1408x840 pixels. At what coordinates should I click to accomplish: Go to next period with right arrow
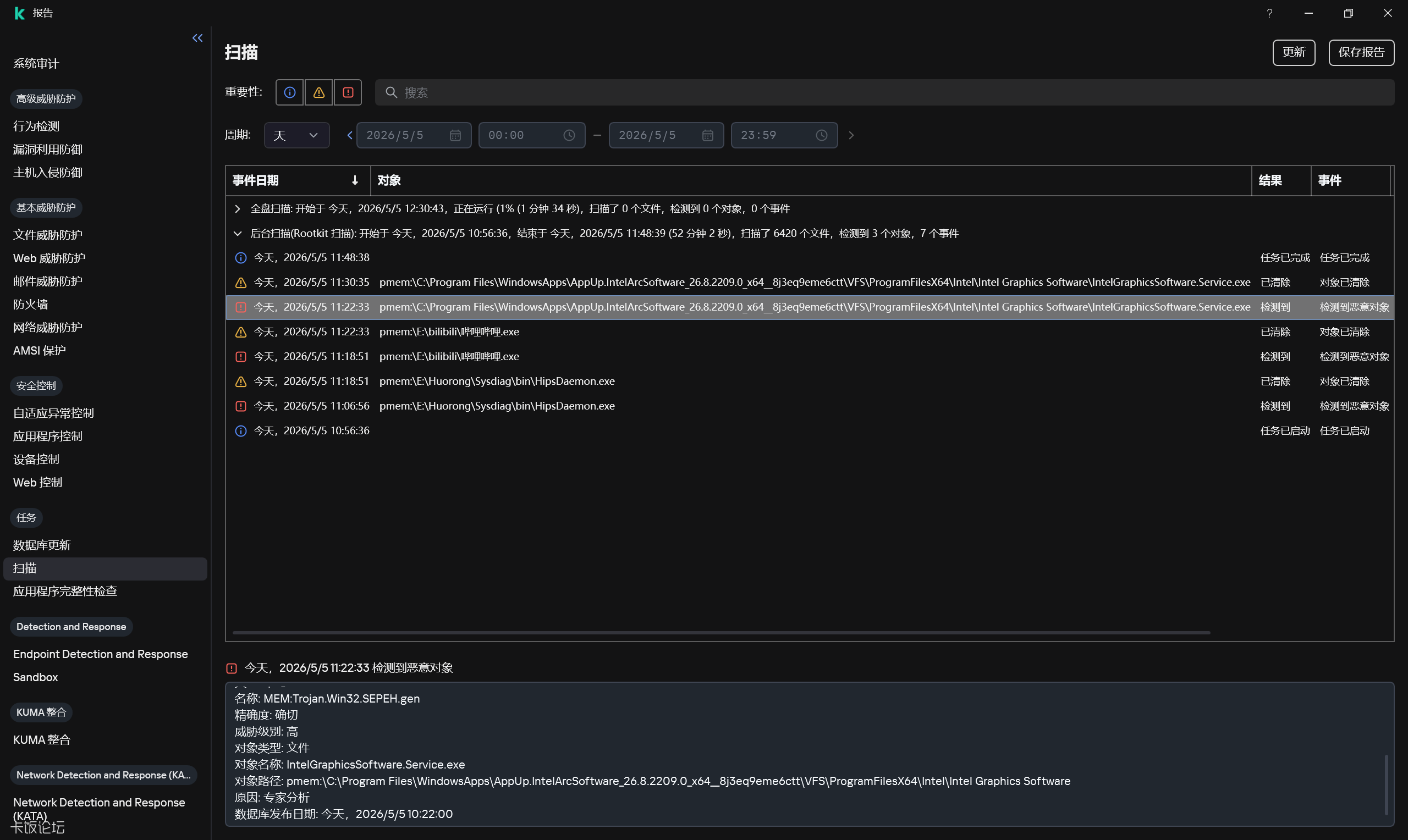(x=851, y=135)
